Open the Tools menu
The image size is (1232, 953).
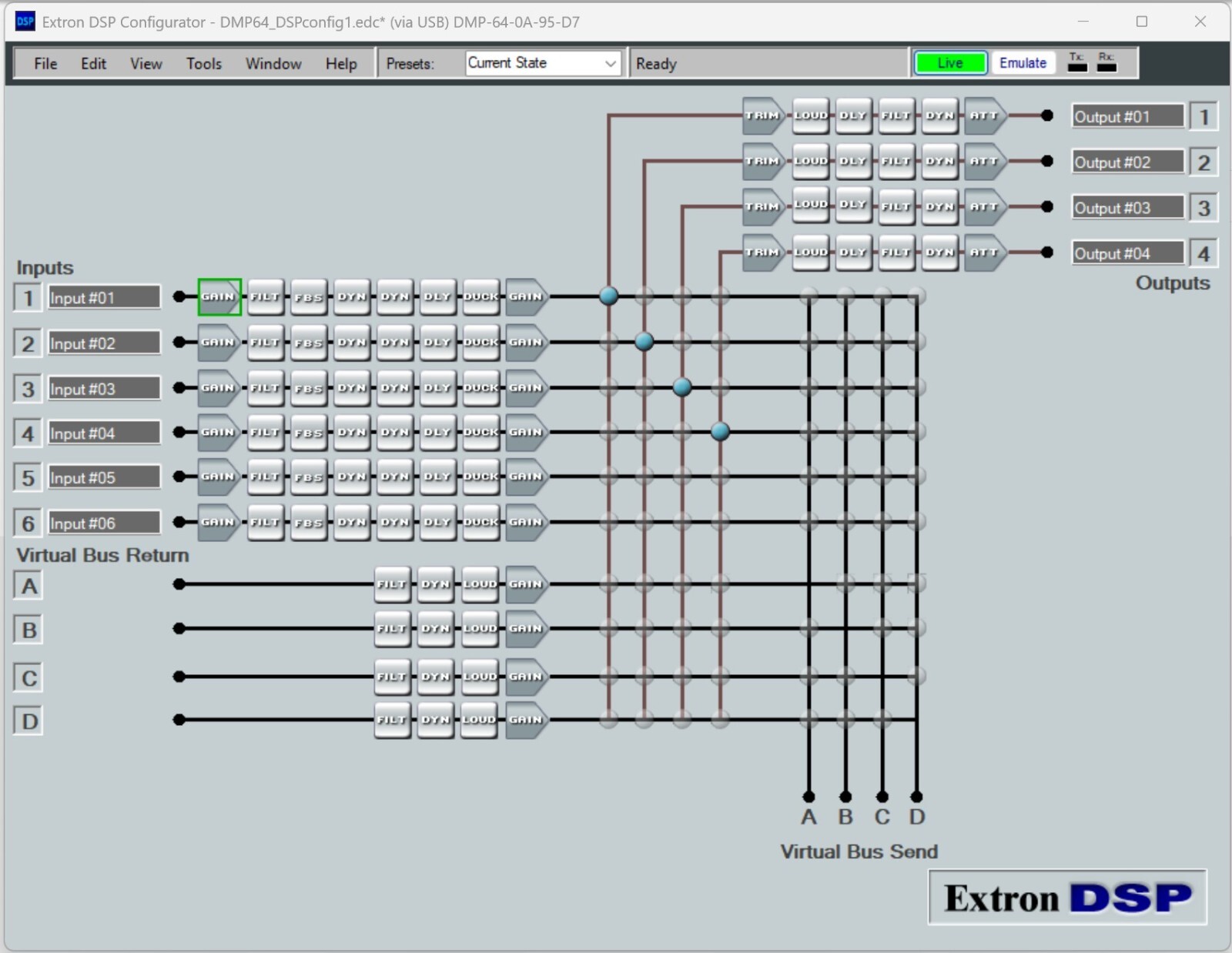pos(204,64)
